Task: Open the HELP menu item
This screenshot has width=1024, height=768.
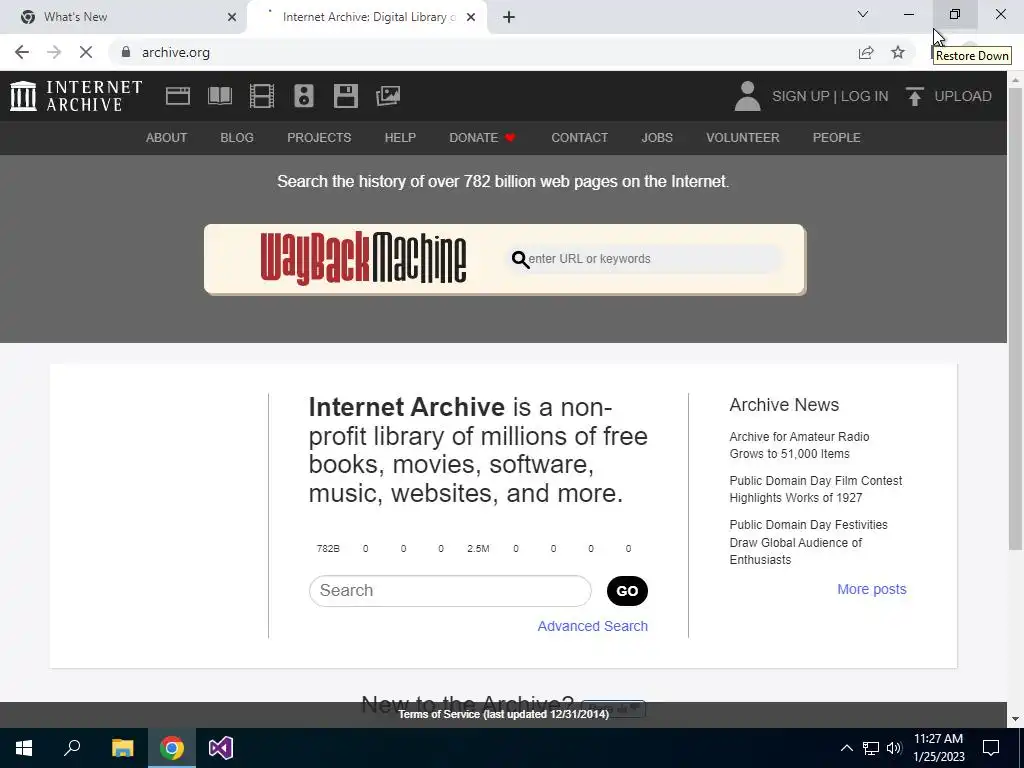Action: pos(400,138)
